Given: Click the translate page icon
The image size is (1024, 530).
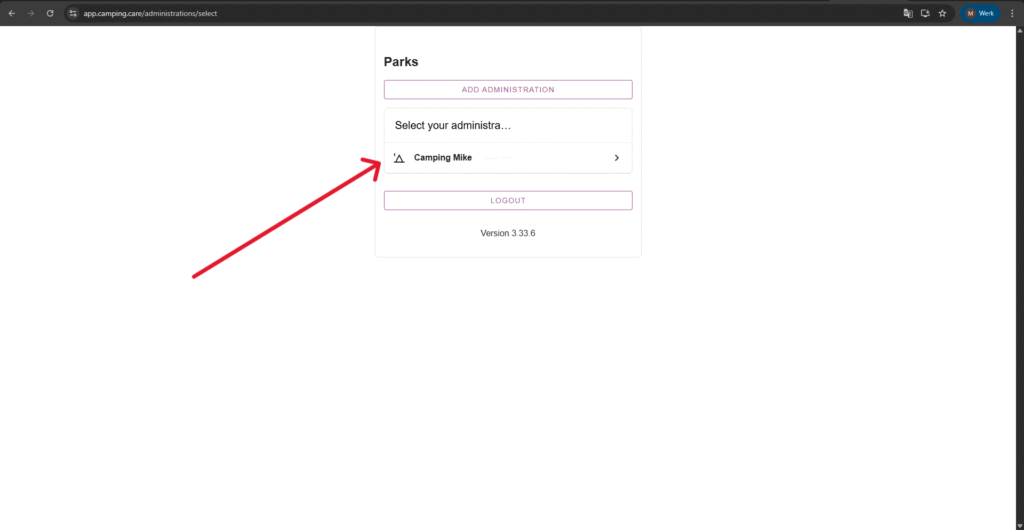Looking at the screenshot, I should point(908,13).
